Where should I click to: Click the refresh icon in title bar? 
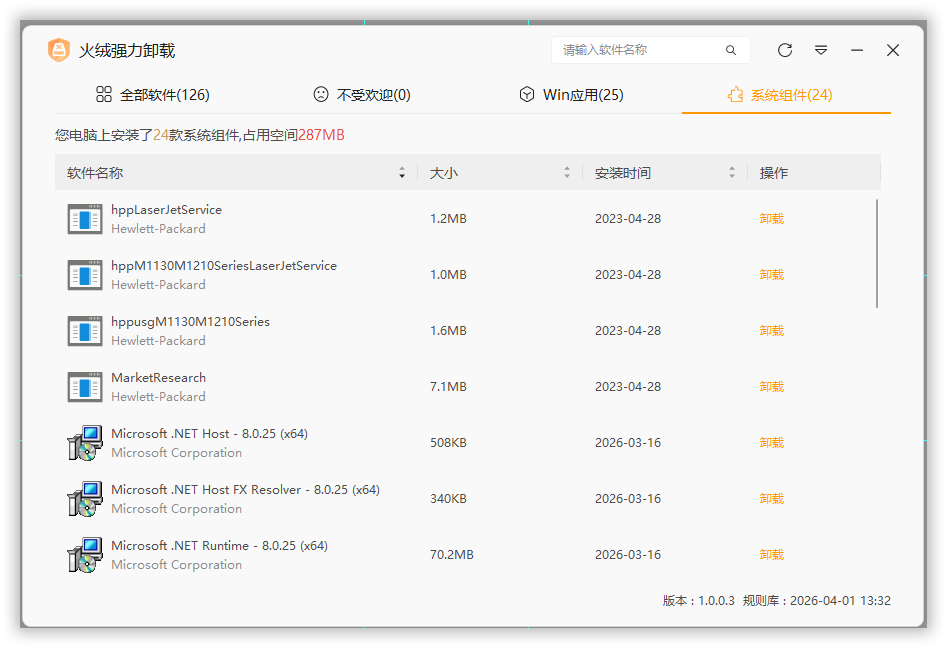[x=785, y=50]
